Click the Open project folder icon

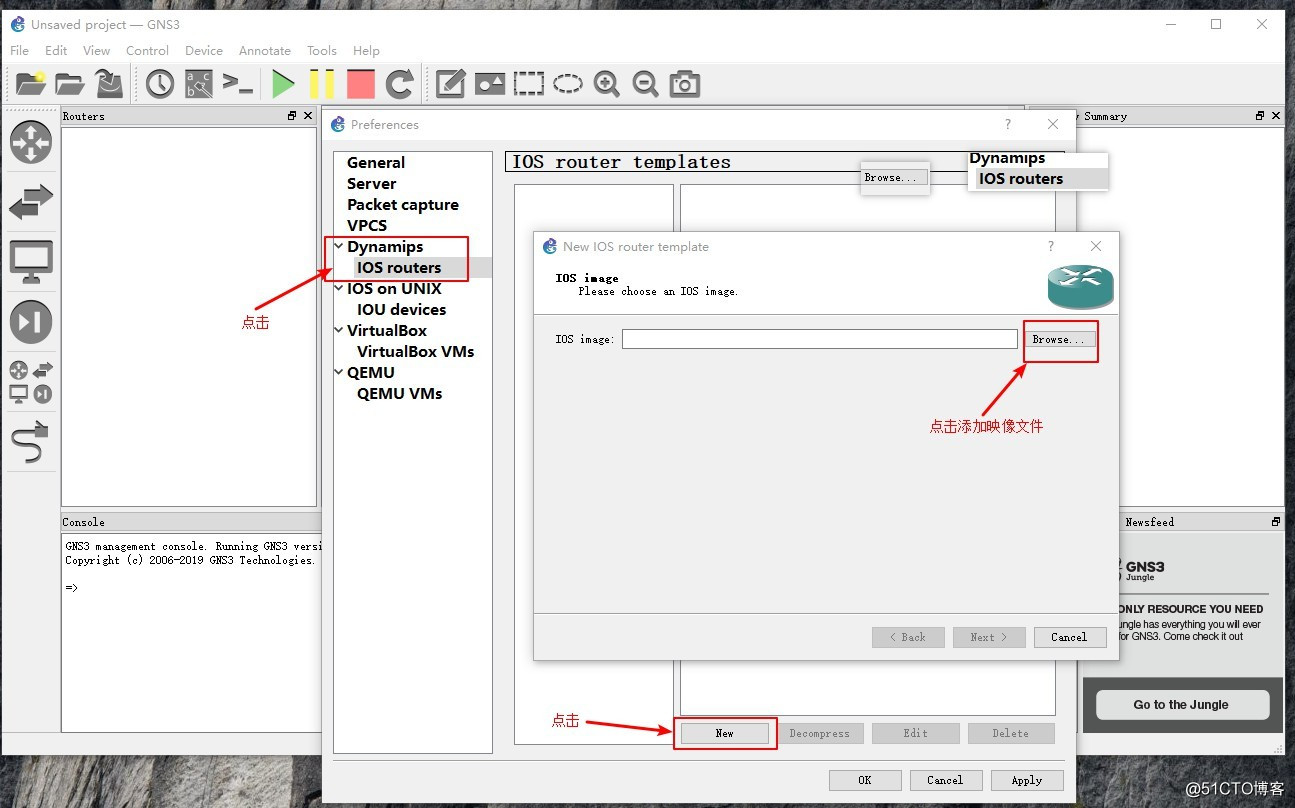click(70, 83)
